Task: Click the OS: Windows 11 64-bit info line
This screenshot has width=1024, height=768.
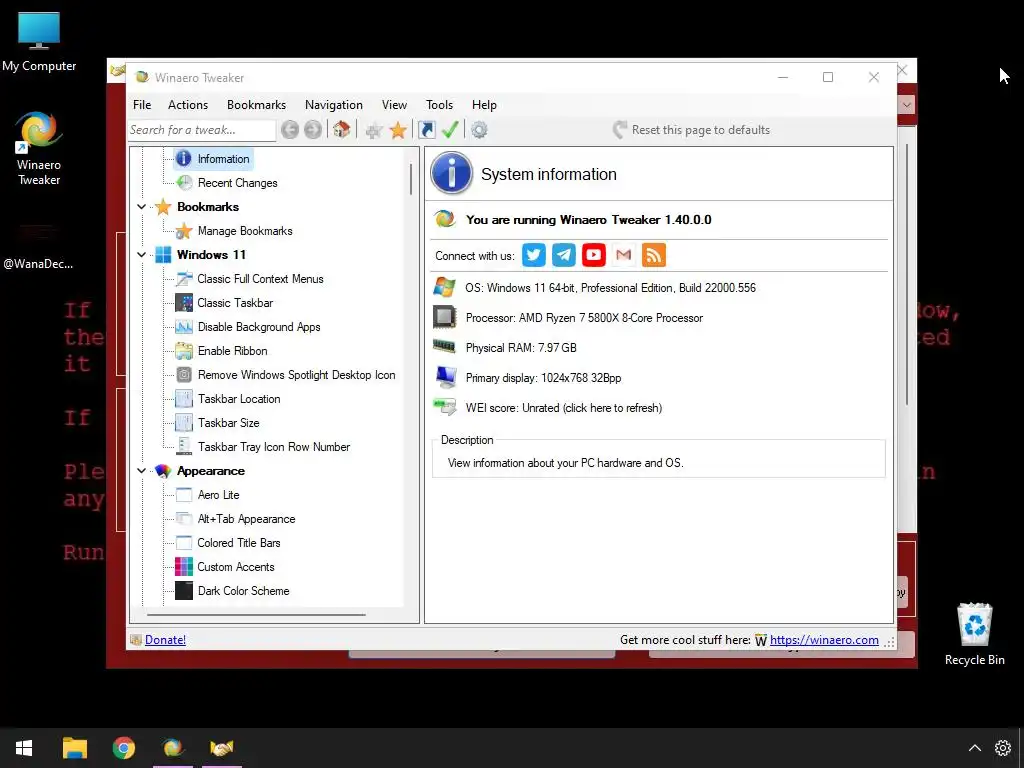Action: [x=611, y=288]
